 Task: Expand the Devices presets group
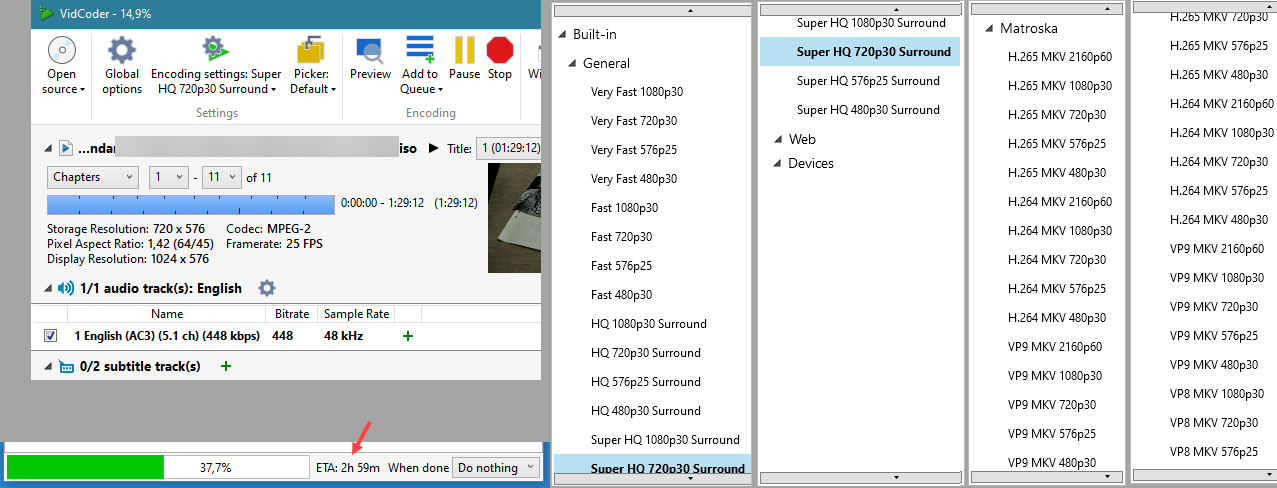pos(777,163)
